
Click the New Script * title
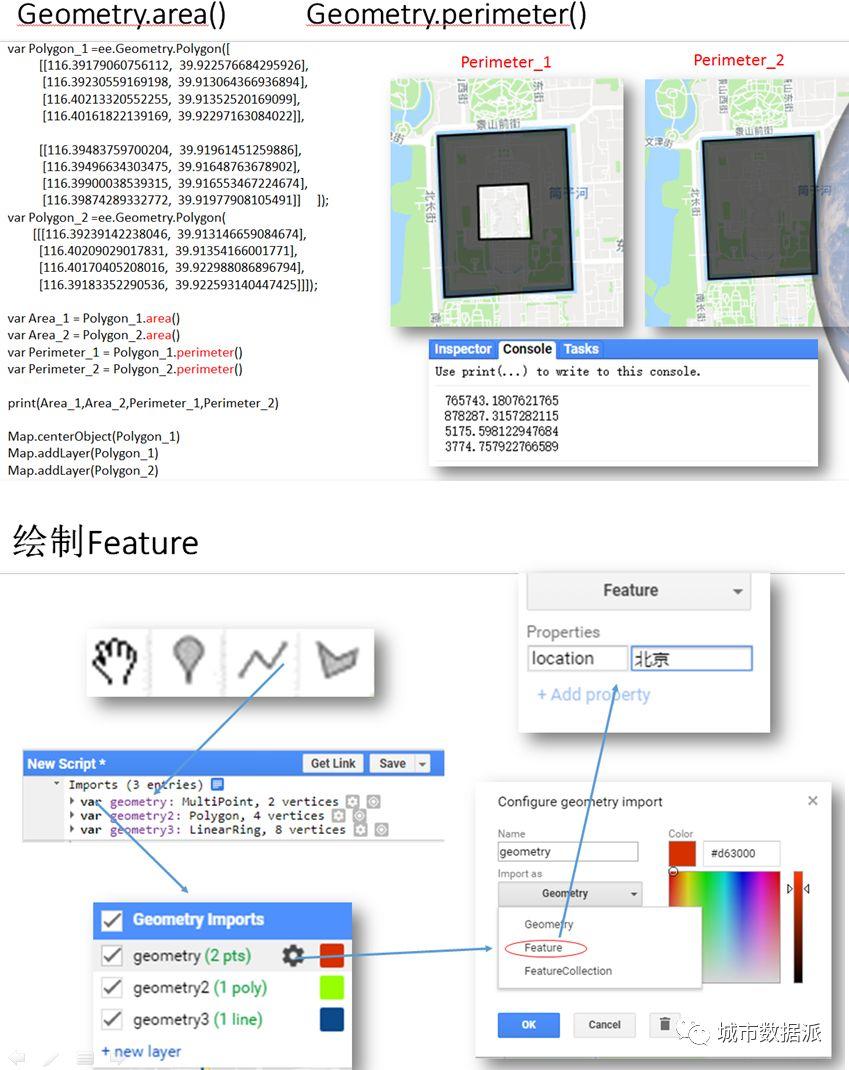coord(66,764)
